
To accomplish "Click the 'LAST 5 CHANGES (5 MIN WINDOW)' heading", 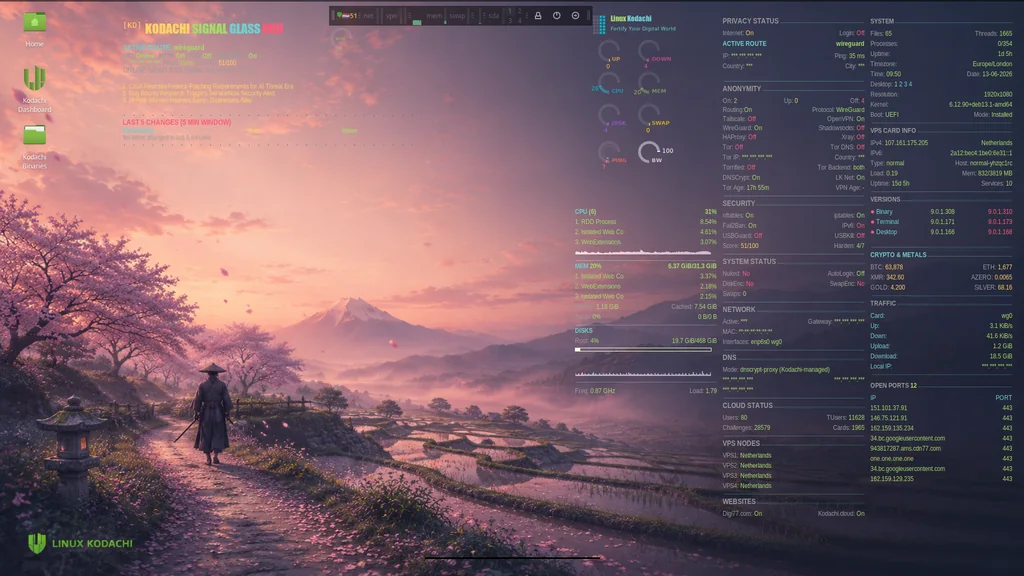I will click(x=176, y=122).
